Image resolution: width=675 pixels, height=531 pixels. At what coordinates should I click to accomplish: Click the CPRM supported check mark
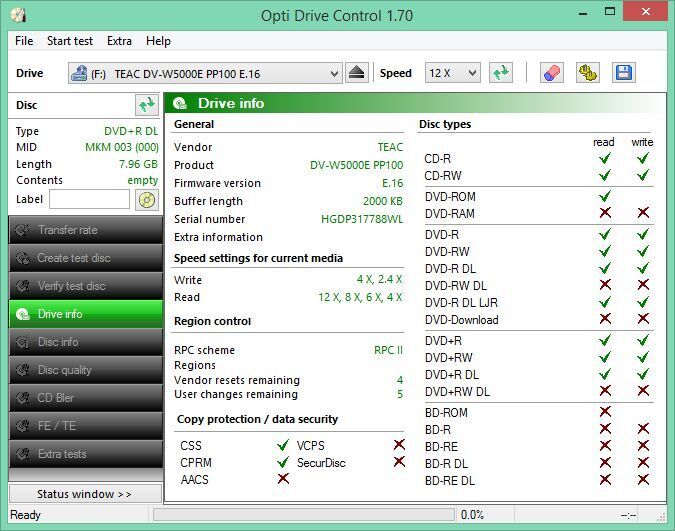coord(283,462)
